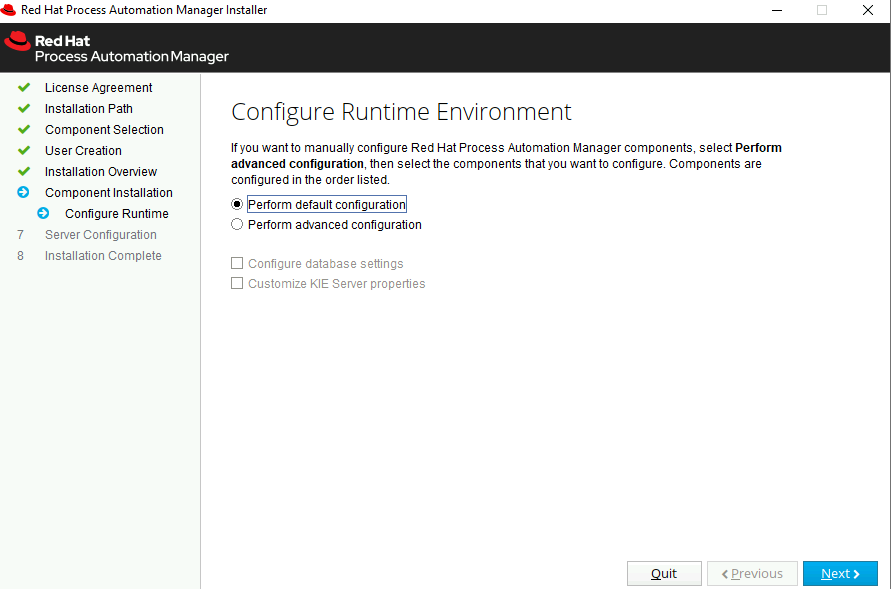892x589 pixels.
Task: Tick the Configure database settings checkbox
Action: coord(237,263)
